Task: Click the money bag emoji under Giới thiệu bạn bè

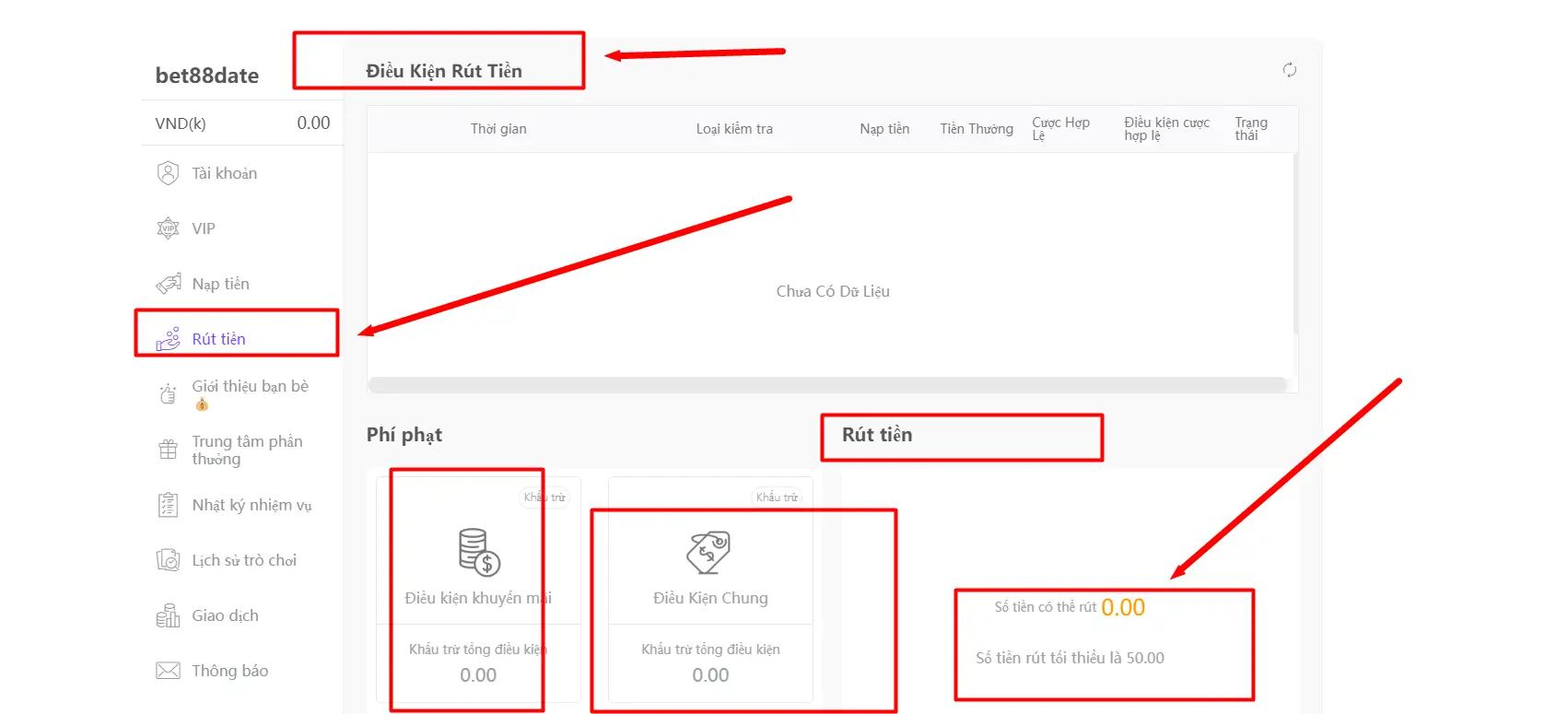Action: [202, 404]
